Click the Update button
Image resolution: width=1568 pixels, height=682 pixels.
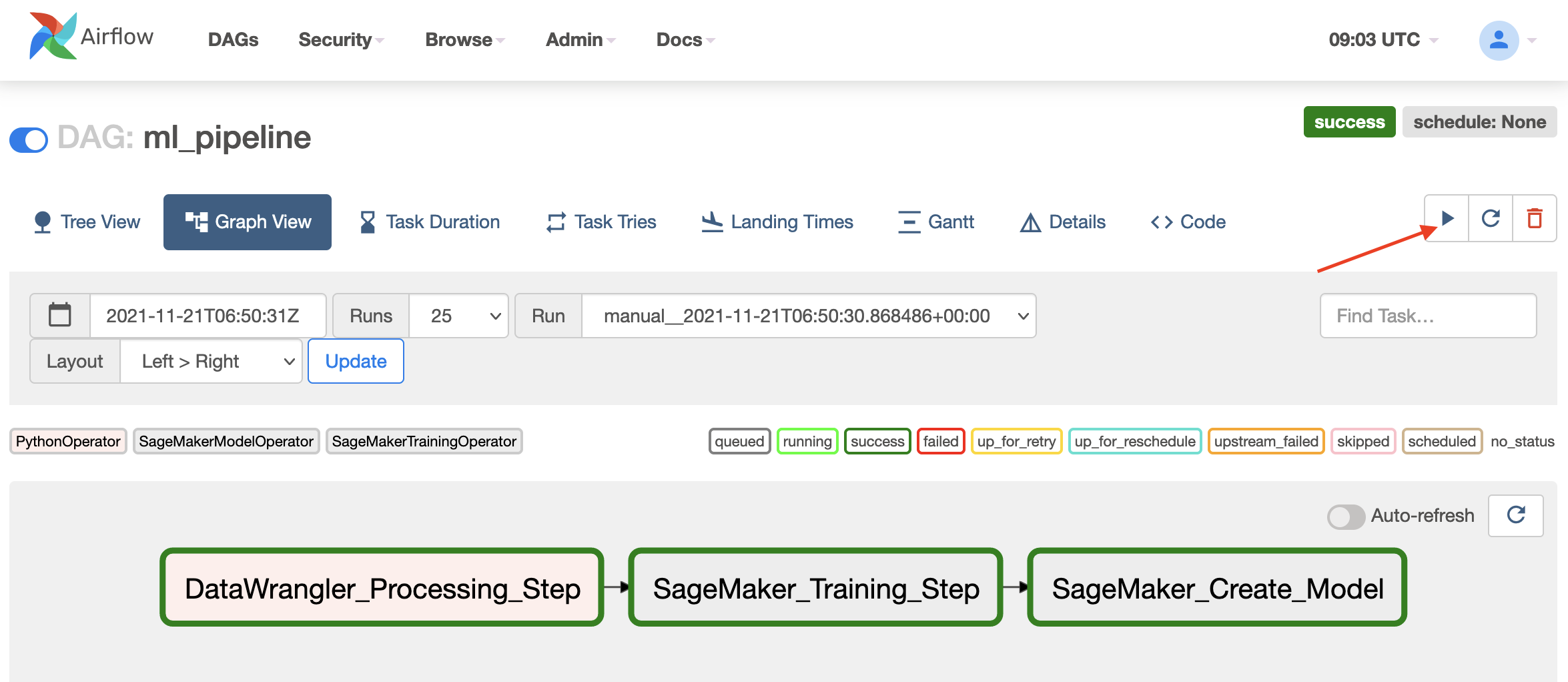(356, 361)
